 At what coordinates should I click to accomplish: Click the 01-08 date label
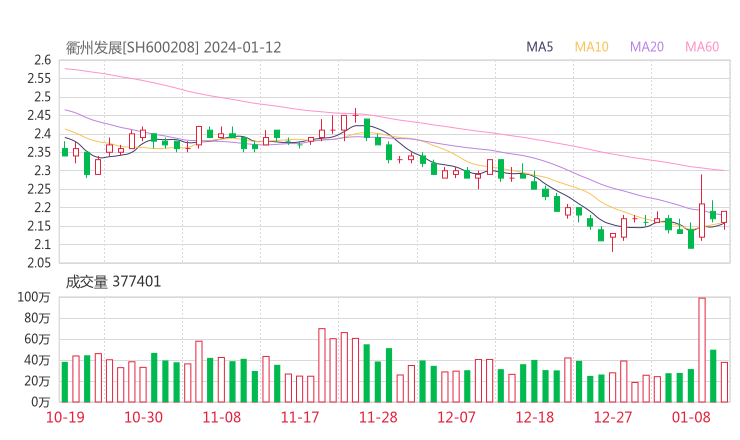point(691,417)
